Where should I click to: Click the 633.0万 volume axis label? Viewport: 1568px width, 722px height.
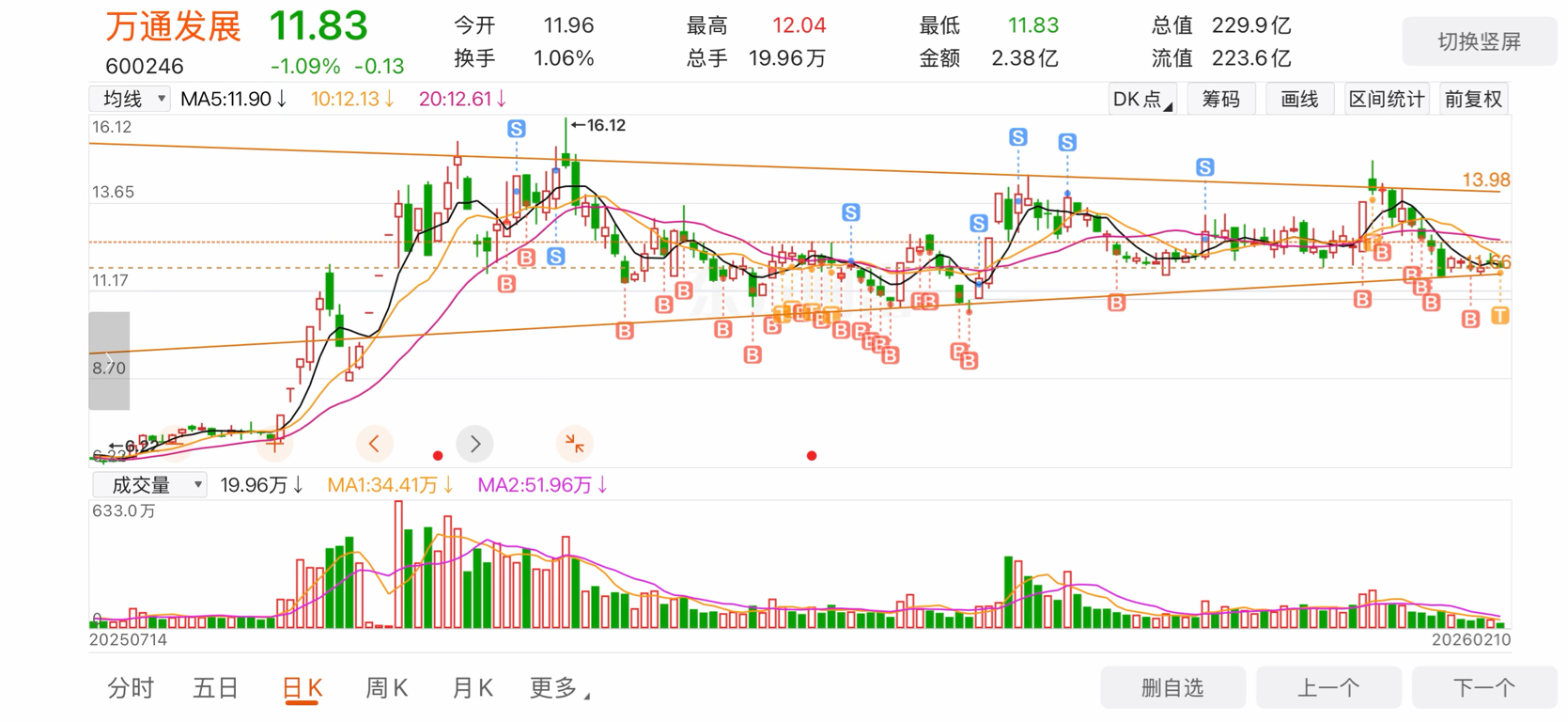point(124,510)
